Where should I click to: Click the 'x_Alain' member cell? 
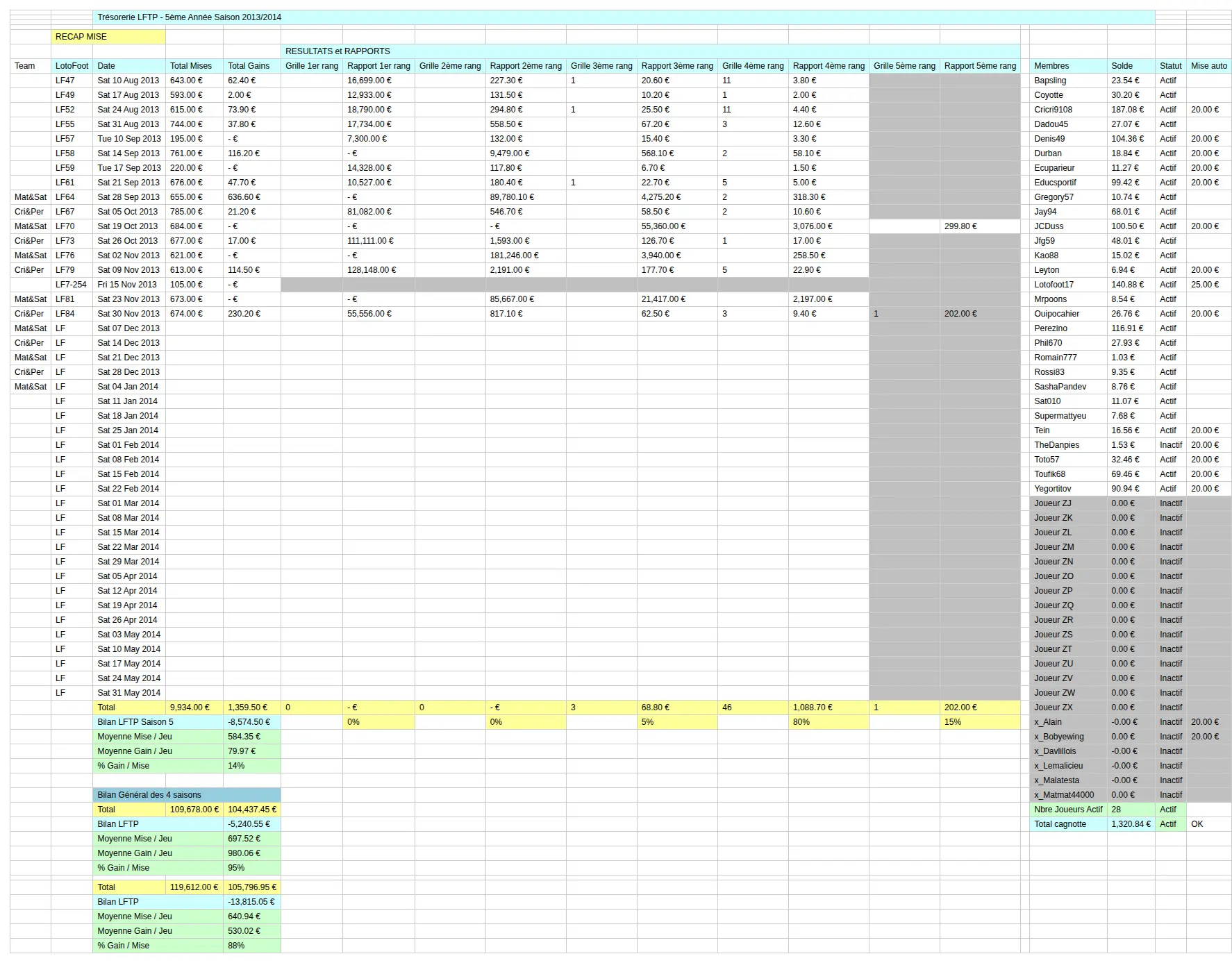click(1068, 722)
